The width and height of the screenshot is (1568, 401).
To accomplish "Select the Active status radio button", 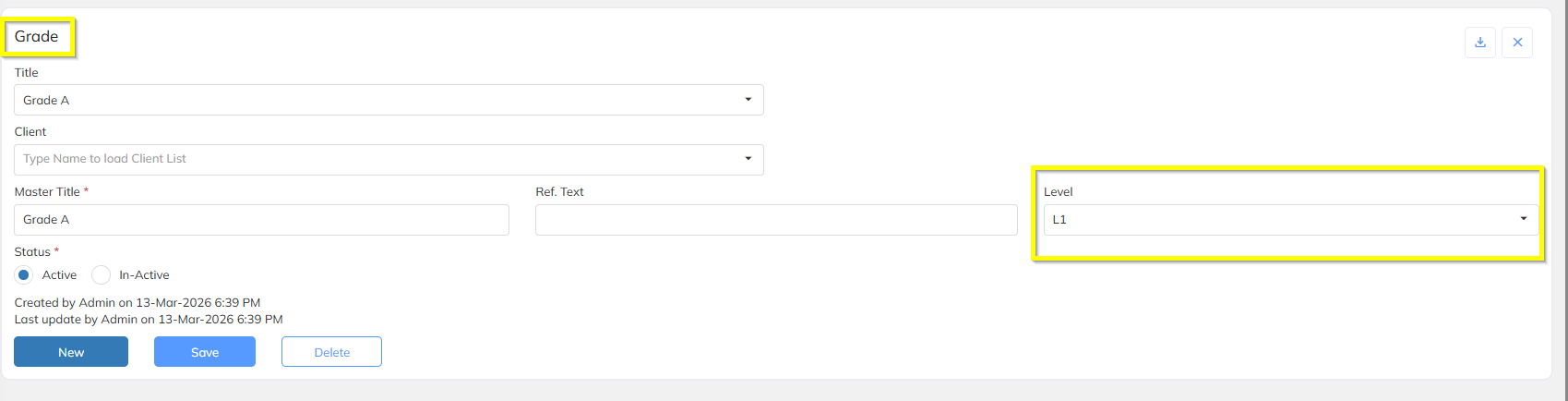I will (24, 275).
